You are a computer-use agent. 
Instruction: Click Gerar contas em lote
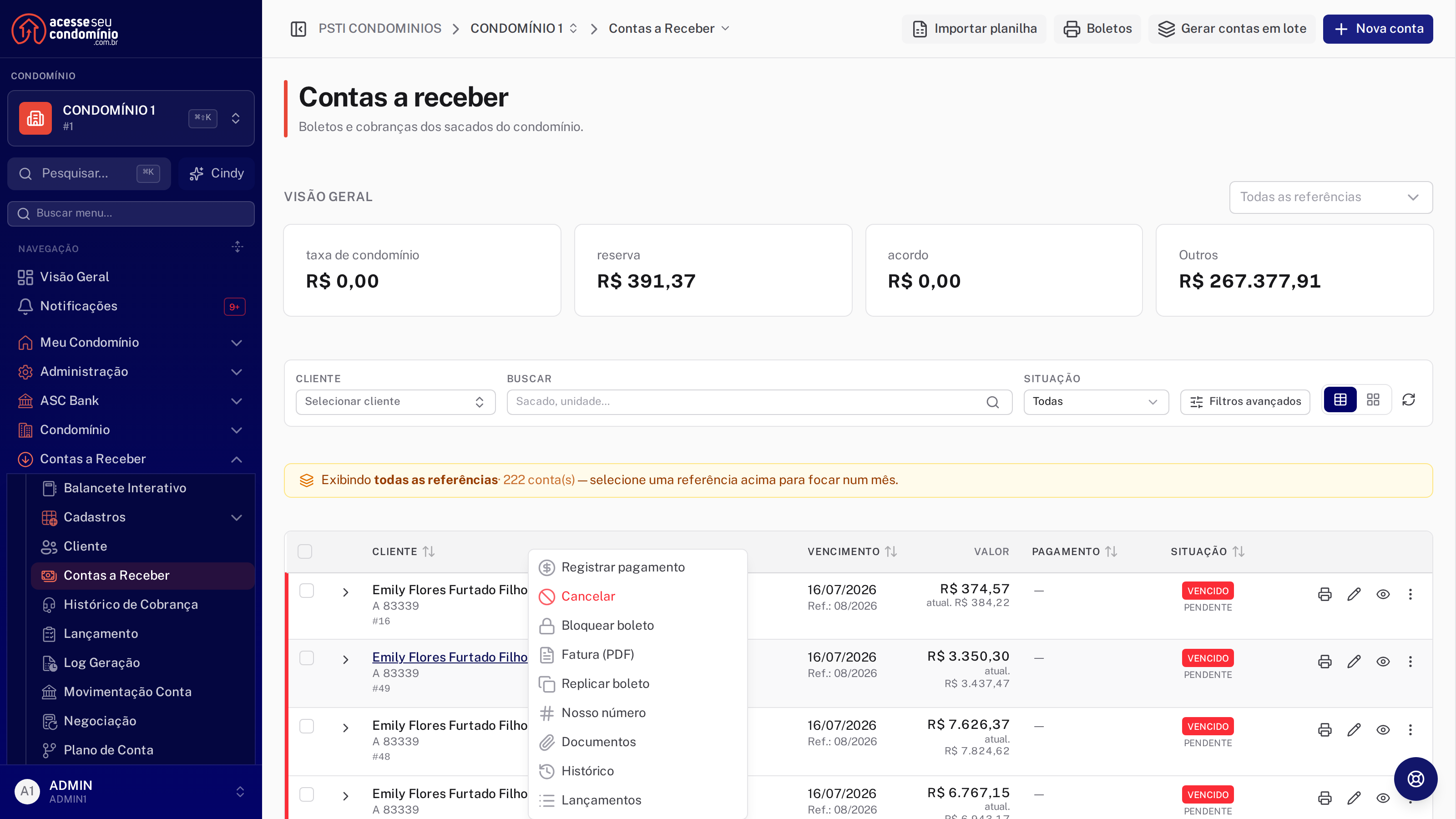(x=1232, y=29)
